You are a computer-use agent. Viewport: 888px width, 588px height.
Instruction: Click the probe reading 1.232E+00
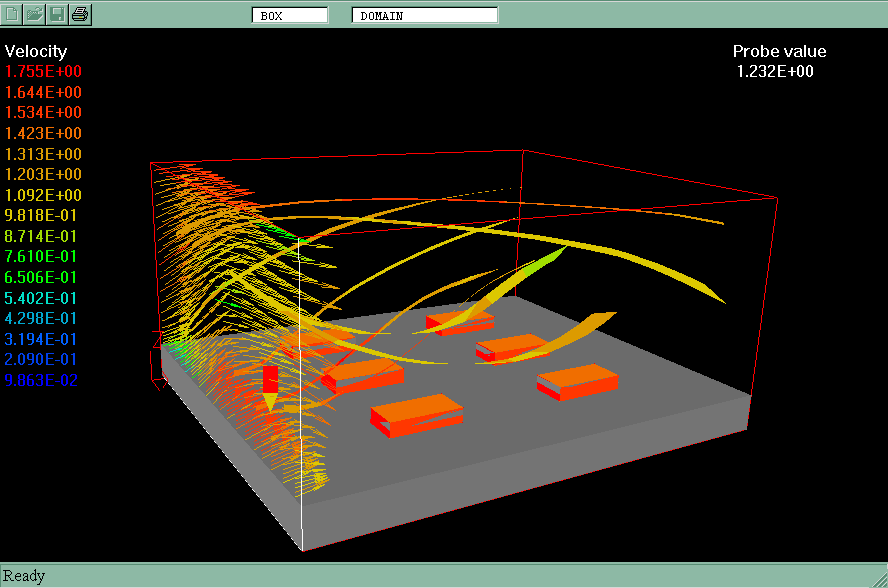tap(775, 71)
